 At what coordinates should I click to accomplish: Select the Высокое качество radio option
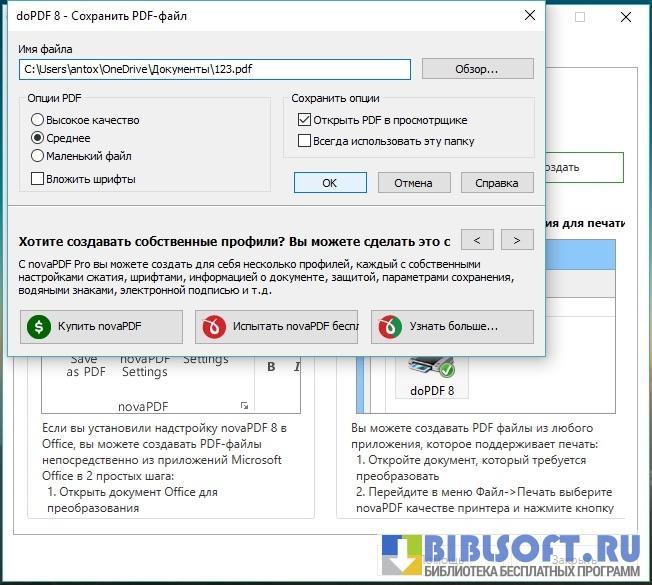[38, 120]
